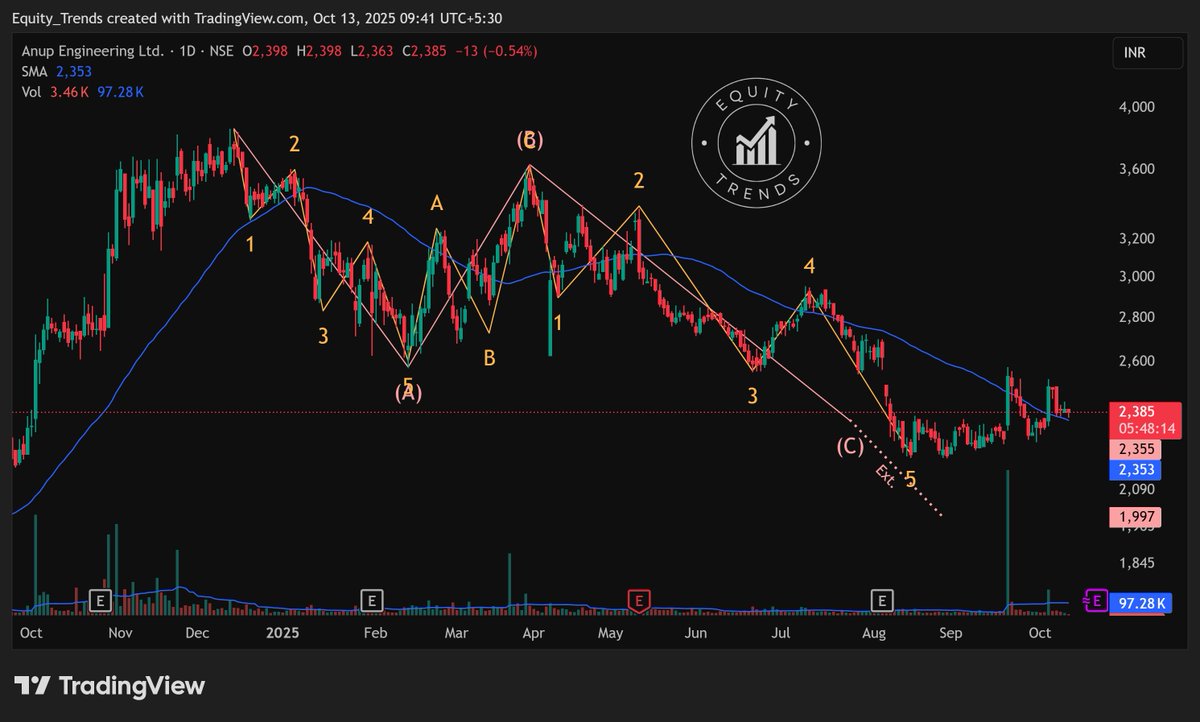
Task: Click the Nov time axis label
Action: (120, 633)
